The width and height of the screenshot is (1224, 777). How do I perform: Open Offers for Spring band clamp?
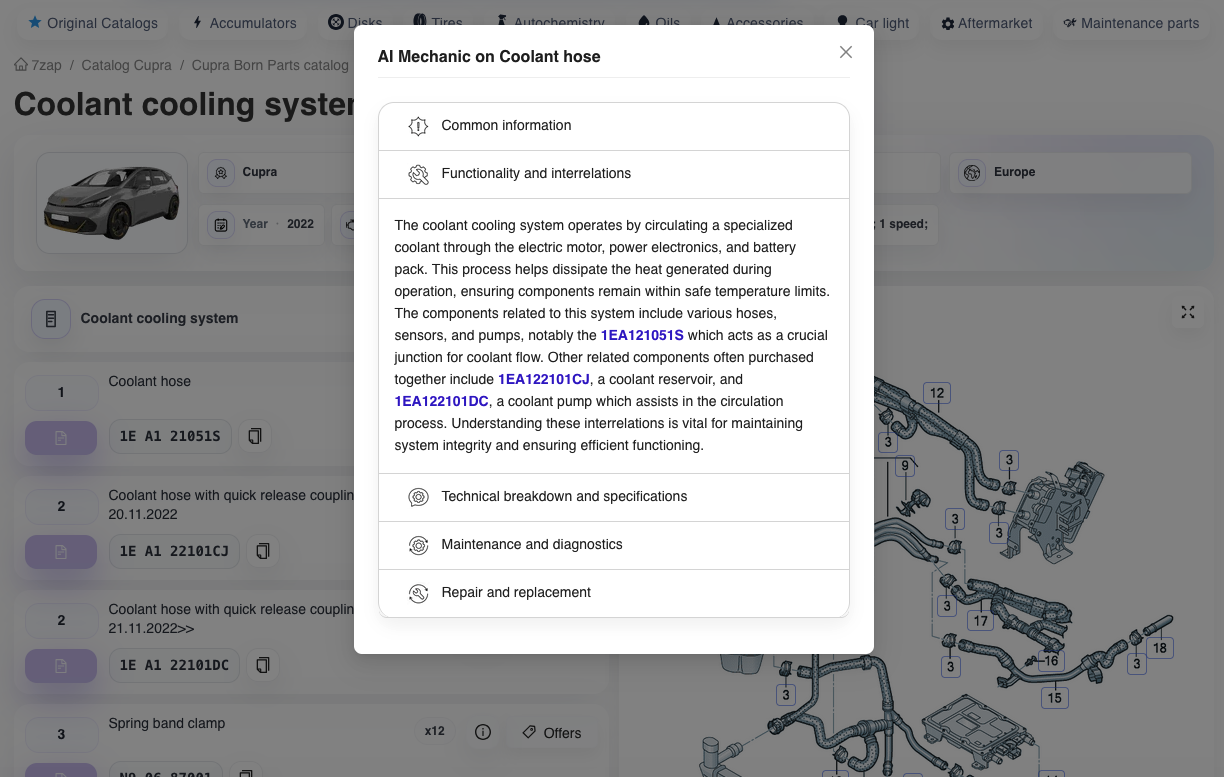coord(552,733)
